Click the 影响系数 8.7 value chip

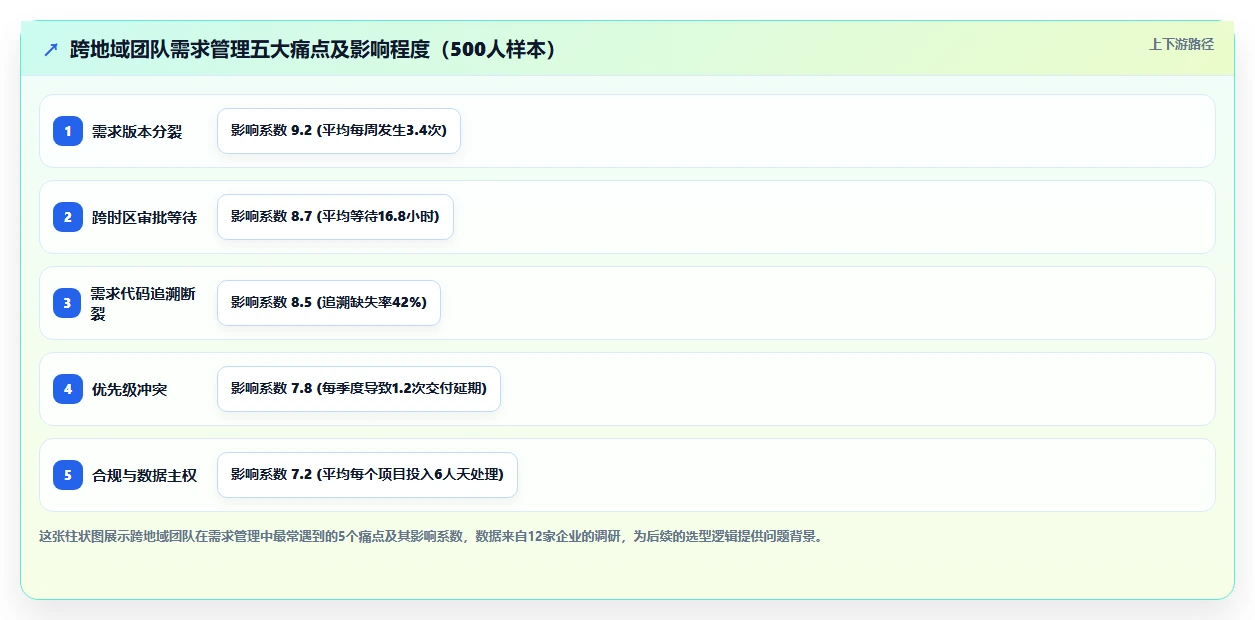coord(335,217)
